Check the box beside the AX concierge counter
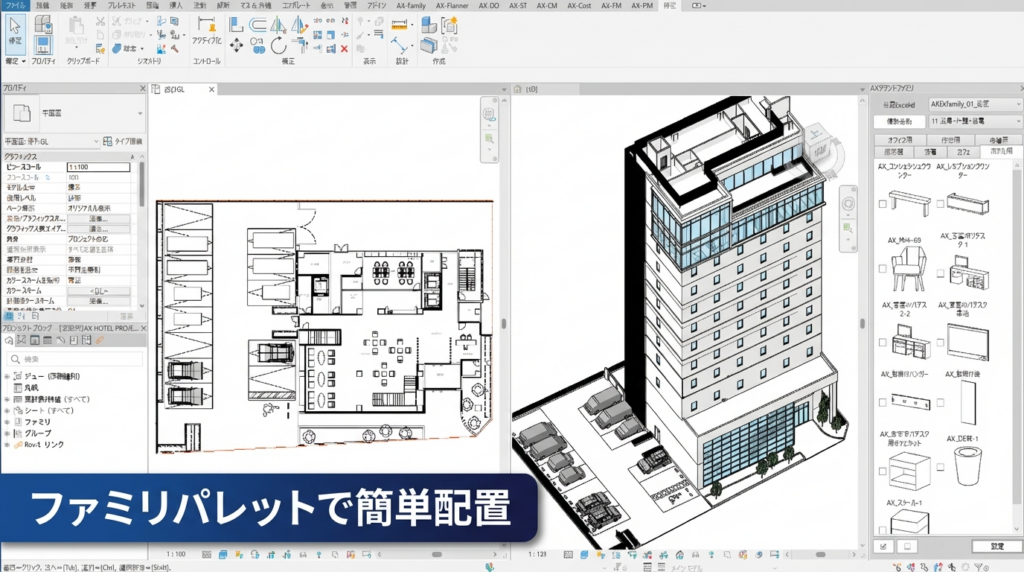The image size is (1024, 572). pos(881,204)
